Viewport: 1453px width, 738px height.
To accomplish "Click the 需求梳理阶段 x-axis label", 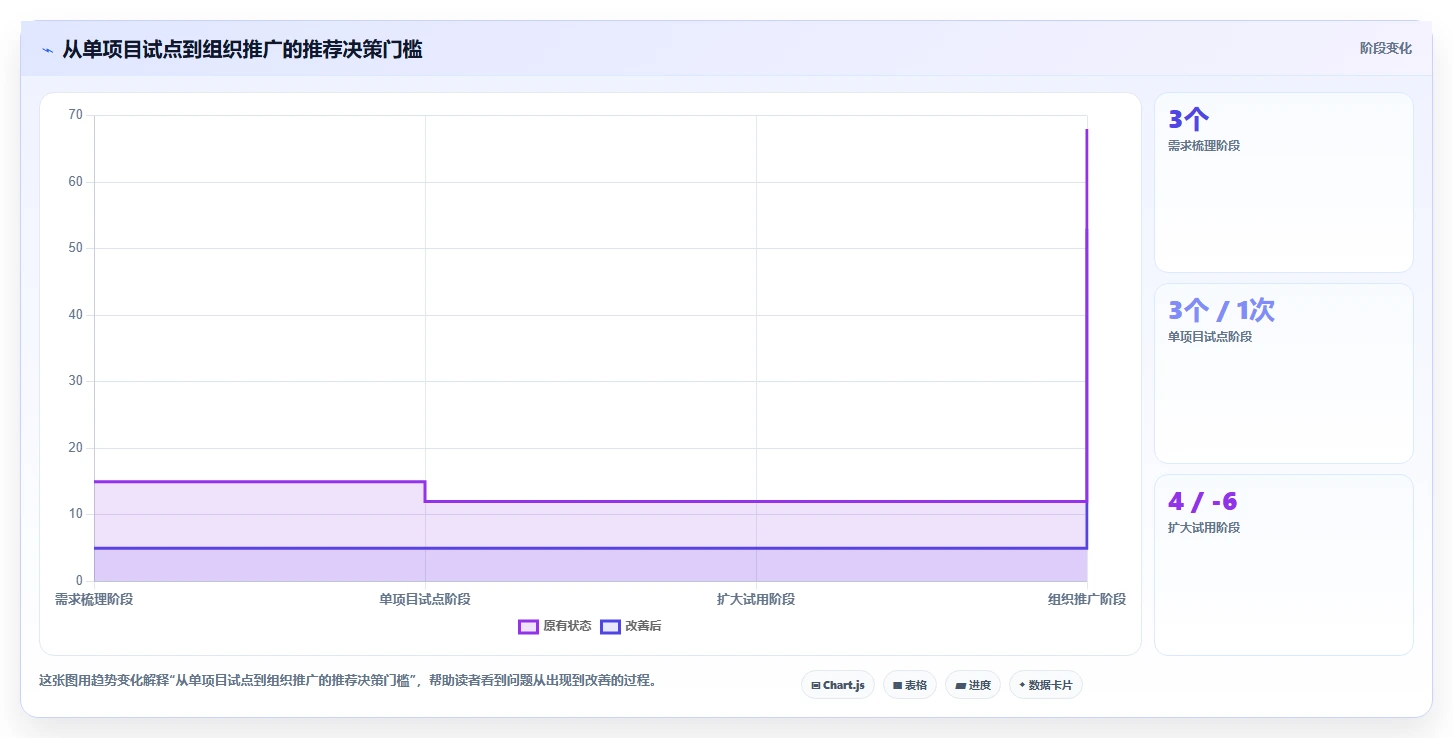I will pos(94,599).
